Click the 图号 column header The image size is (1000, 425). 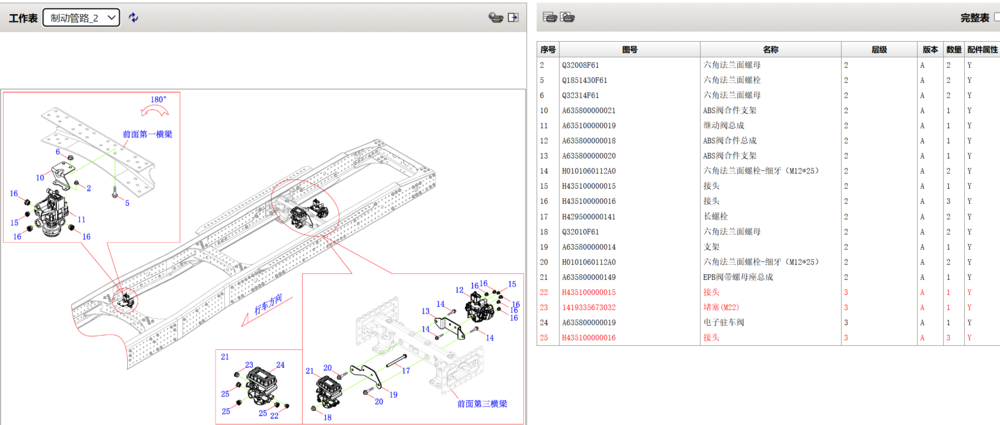[x=629, y=49]
